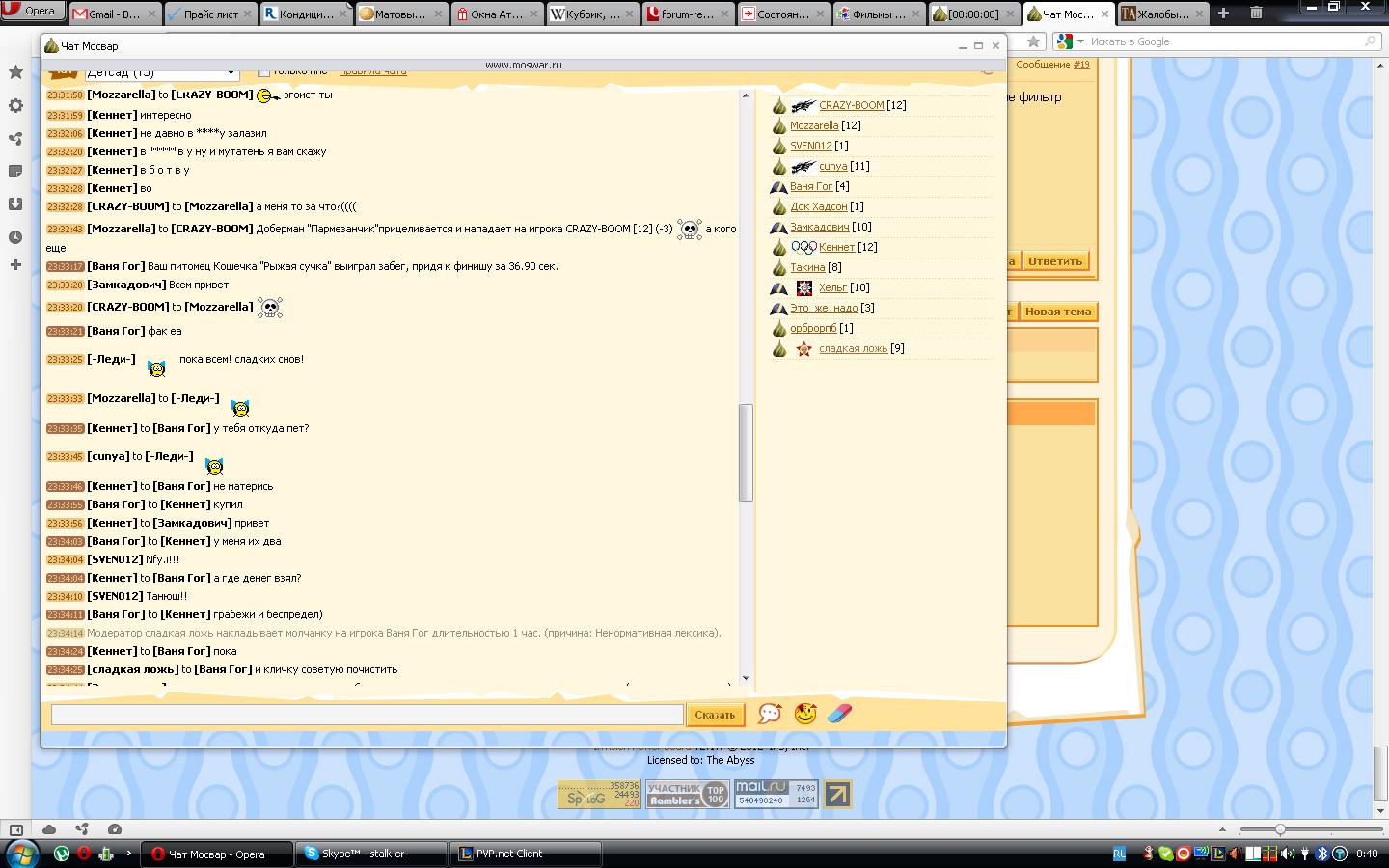Click the Rambler's Top100 counter badge
The image size is (1389, 868).
[687, 795]
